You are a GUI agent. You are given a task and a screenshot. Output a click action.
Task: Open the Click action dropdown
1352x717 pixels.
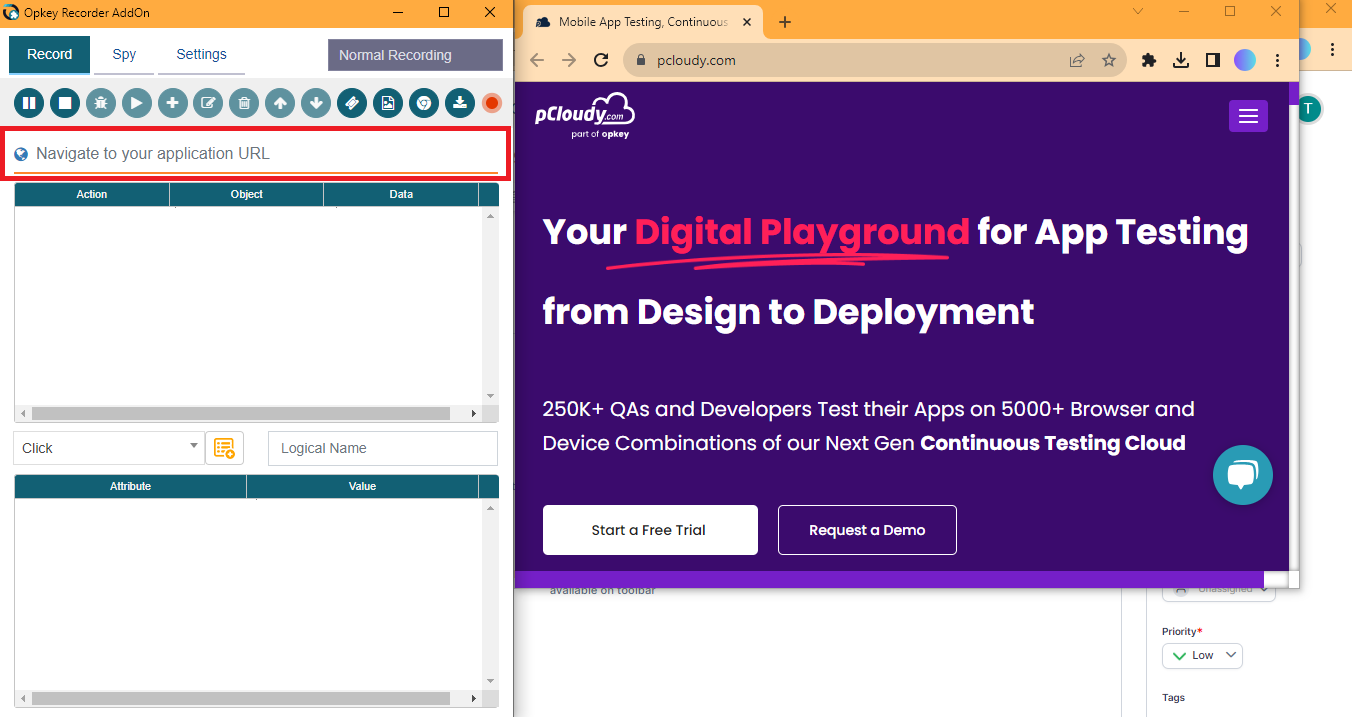click(109, 448)
